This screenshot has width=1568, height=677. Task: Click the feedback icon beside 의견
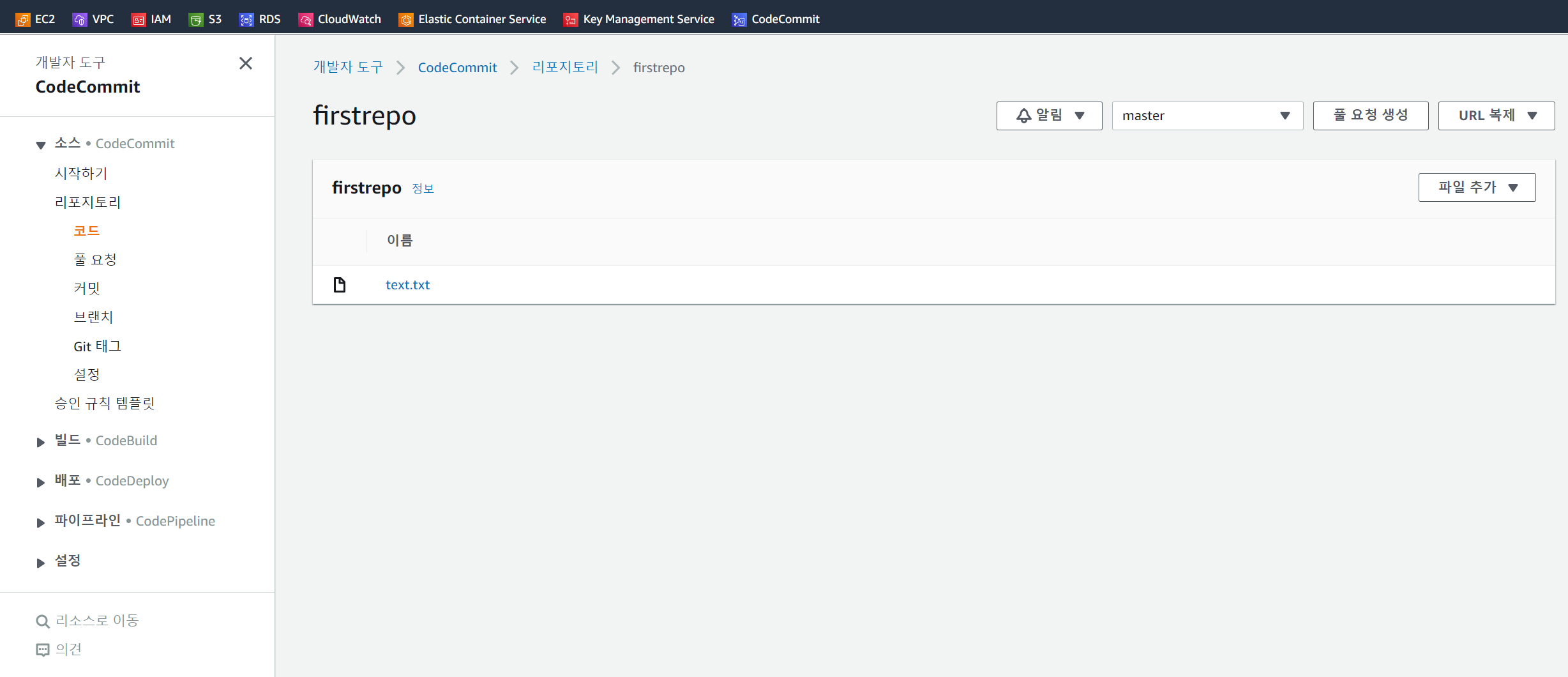click(x=43, y=650)
